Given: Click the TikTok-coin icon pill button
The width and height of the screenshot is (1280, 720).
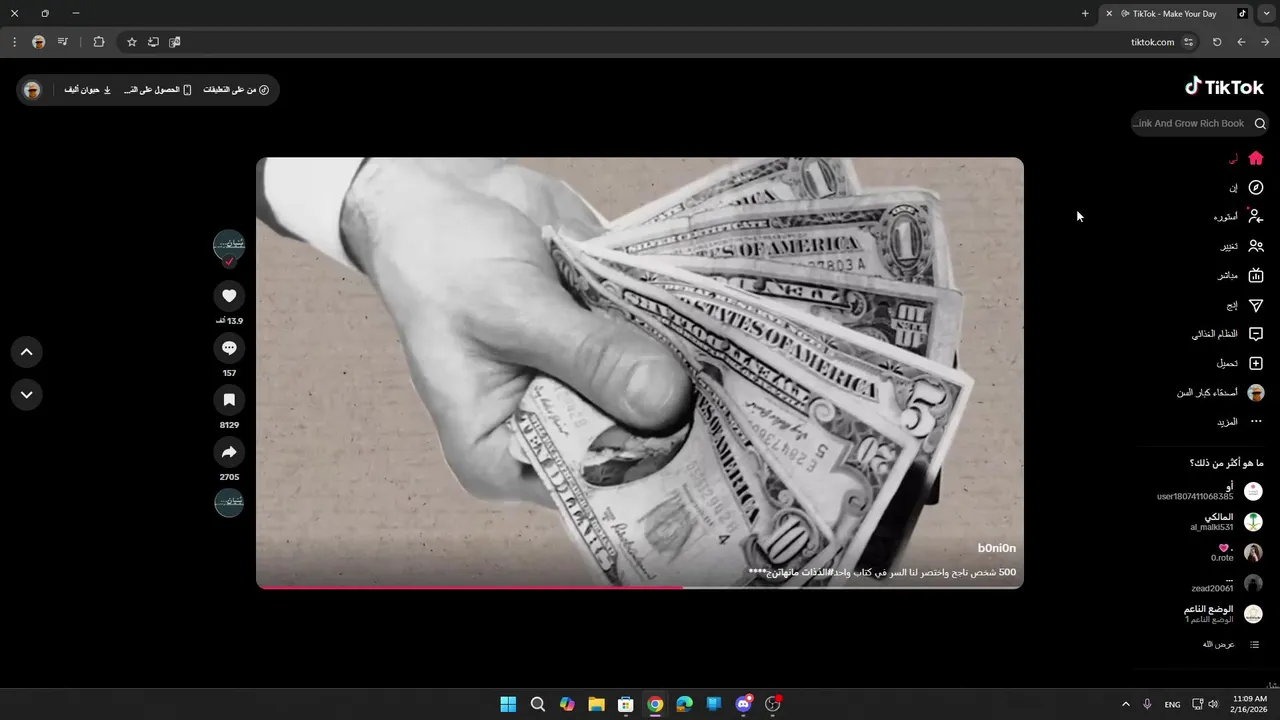Looking at the screenshot, I should [236, 90].
